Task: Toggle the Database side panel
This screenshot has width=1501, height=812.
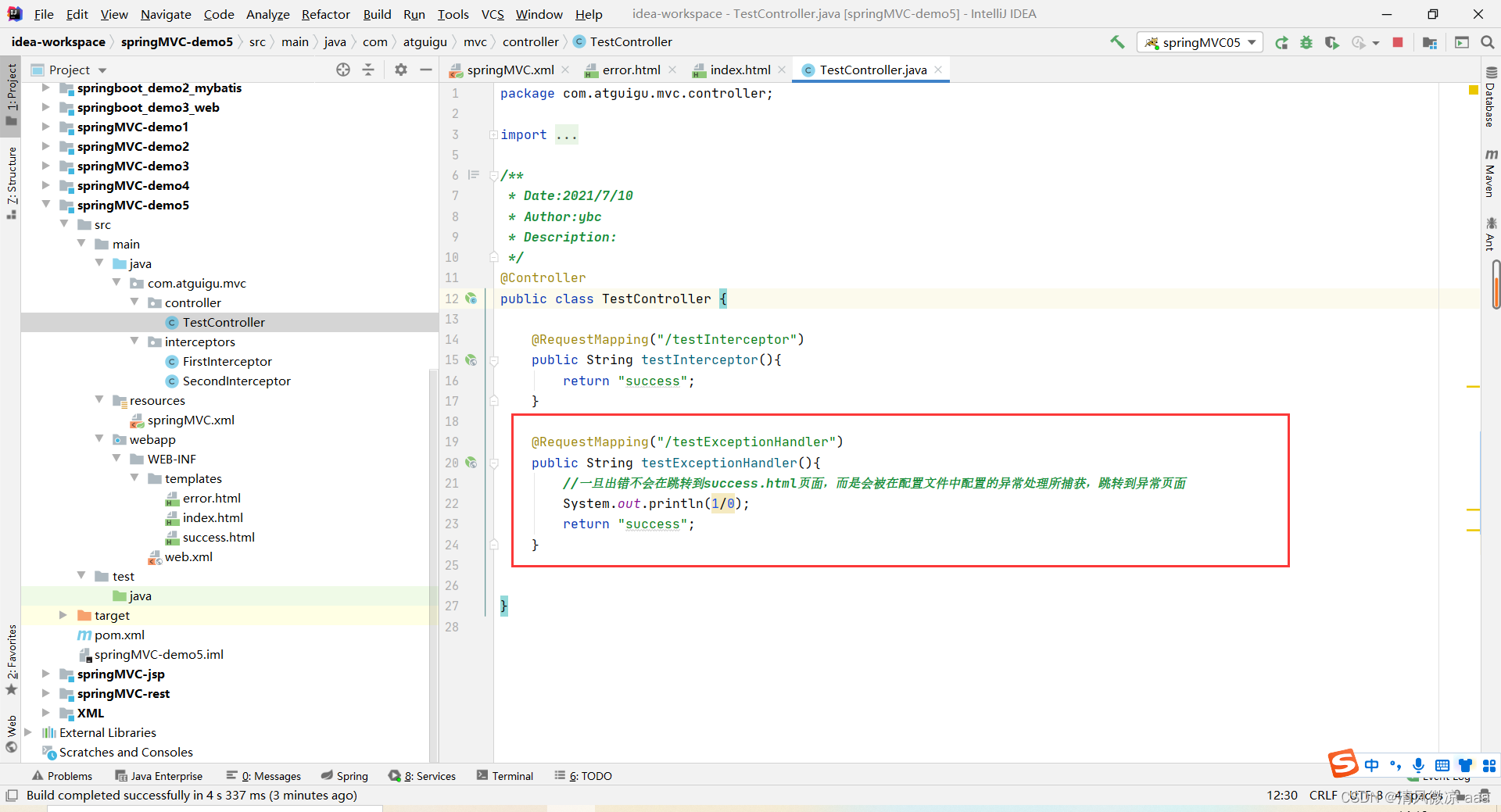Action: coord(1491,98)
